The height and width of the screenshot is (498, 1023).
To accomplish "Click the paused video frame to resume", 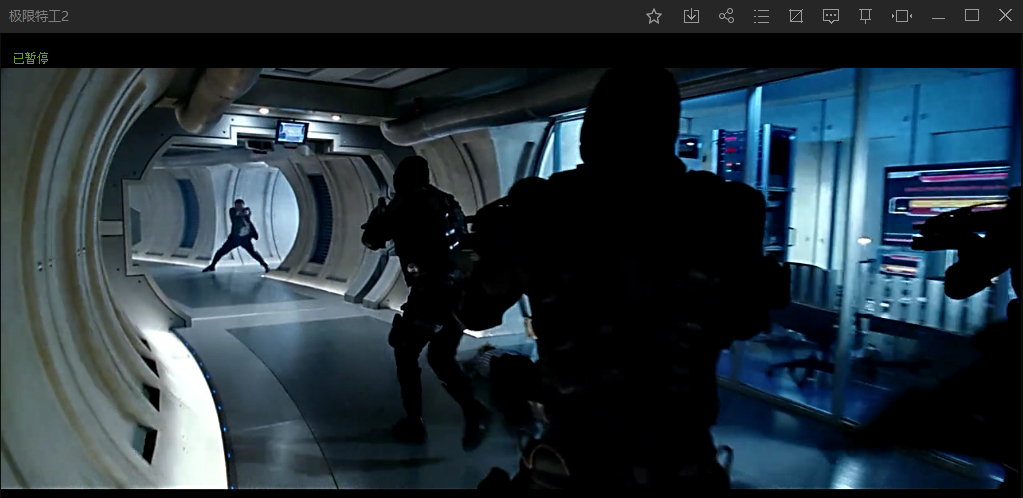I will point(512,278).
